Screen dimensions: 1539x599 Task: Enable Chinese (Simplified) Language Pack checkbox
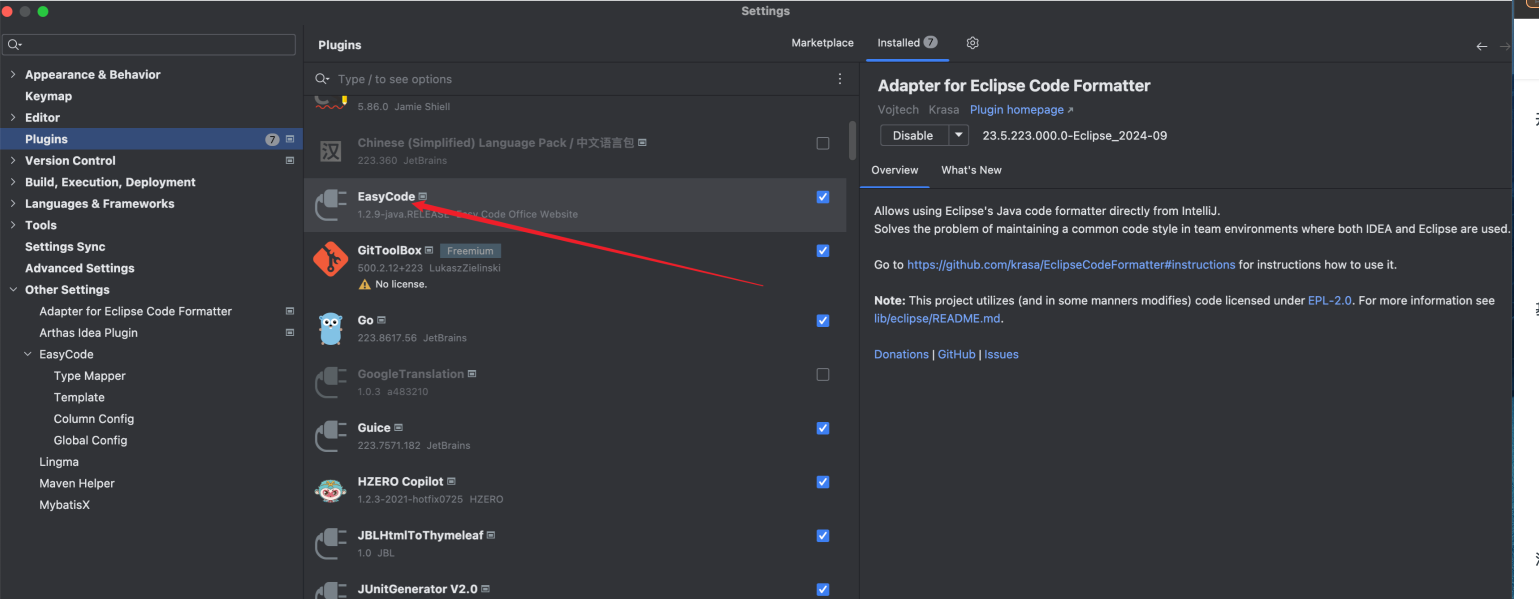click(x=823, y=143)
